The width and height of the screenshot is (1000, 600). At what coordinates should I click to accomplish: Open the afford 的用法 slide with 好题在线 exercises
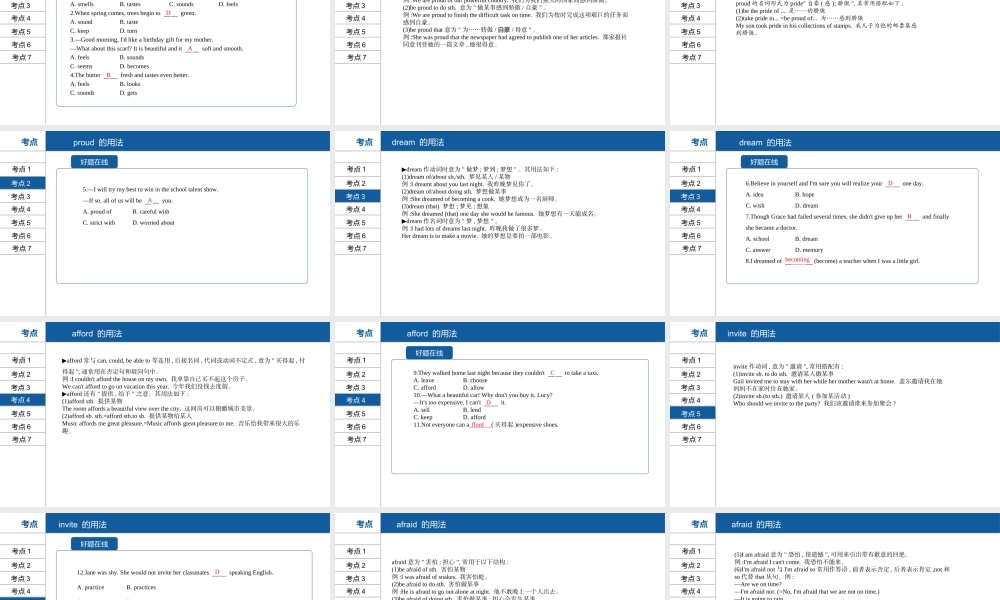500,414
